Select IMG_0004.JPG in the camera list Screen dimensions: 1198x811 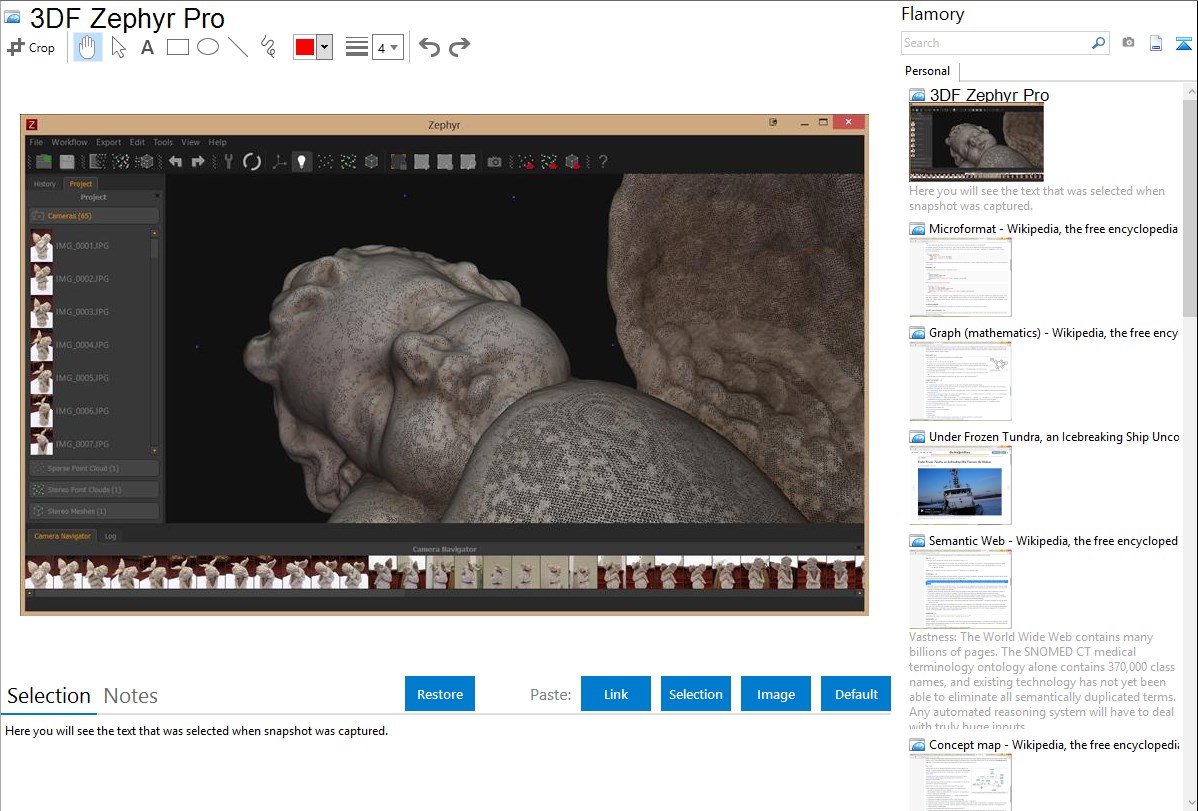(x=83, y=345)
